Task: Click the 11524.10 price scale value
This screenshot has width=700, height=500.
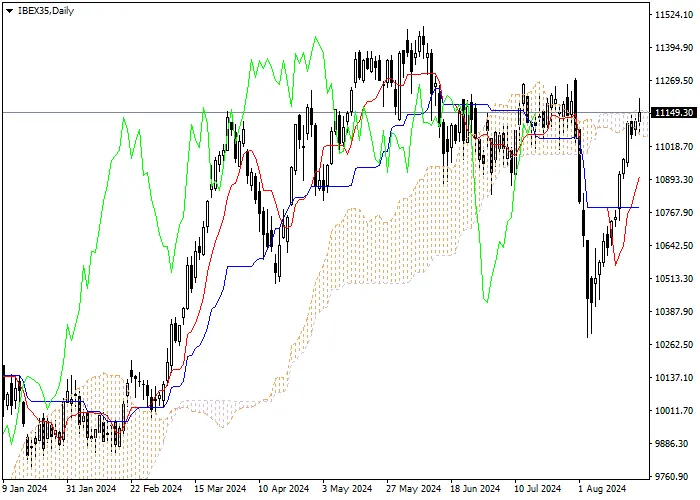Action: (x=674, y=15)
